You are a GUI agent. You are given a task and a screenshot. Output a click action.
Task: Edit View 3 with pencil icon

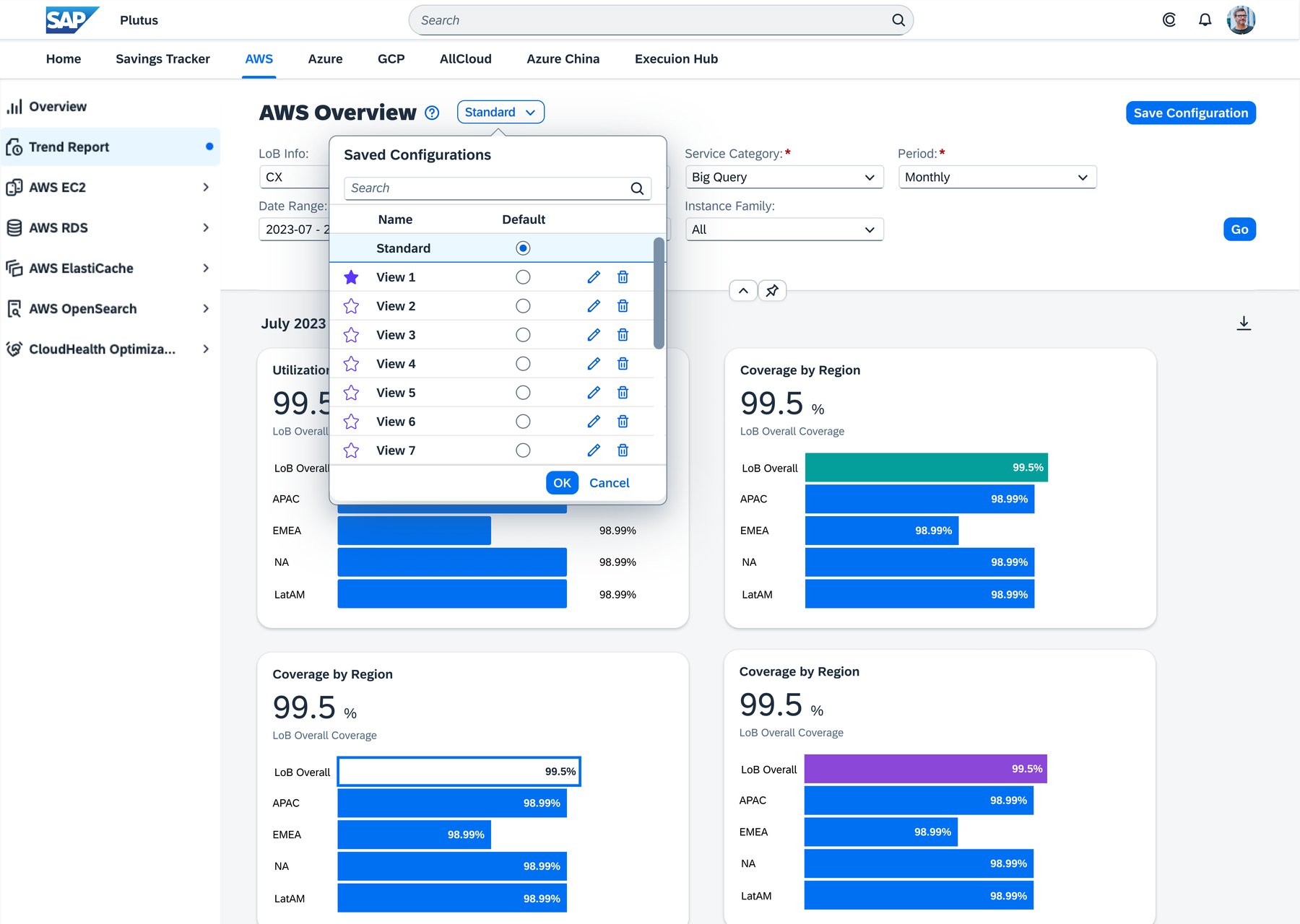[x=594, y=335]
